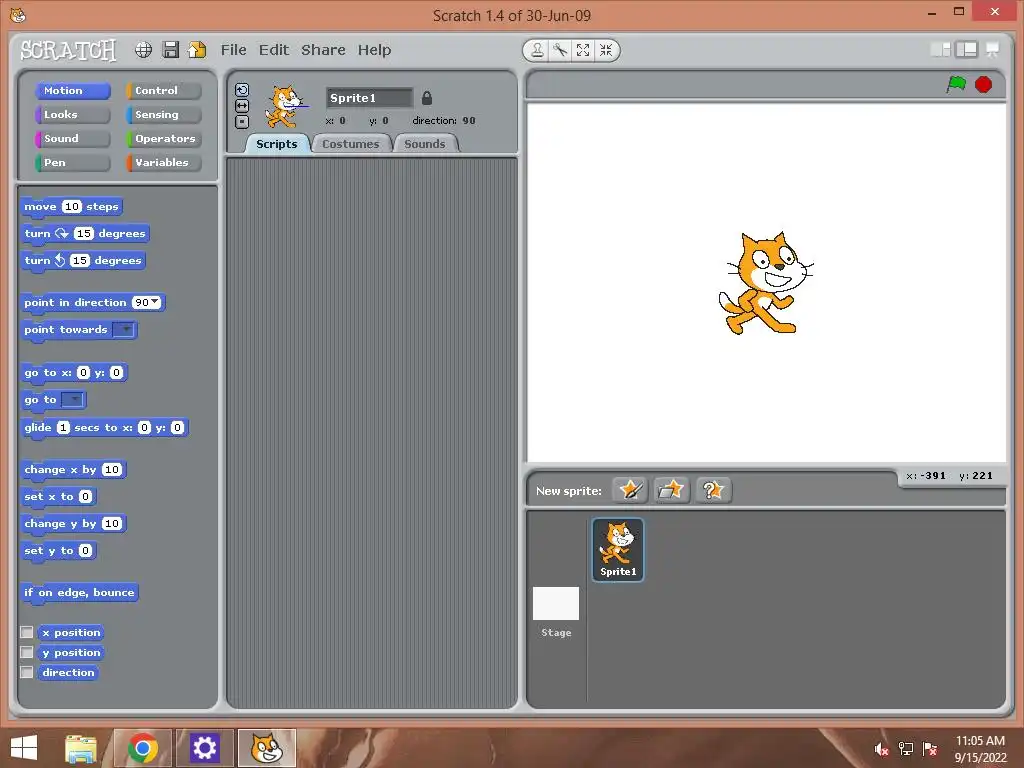This screenshot has height=768, width=1024.
Task: Open the point towards dropdown
Action: 123,330
